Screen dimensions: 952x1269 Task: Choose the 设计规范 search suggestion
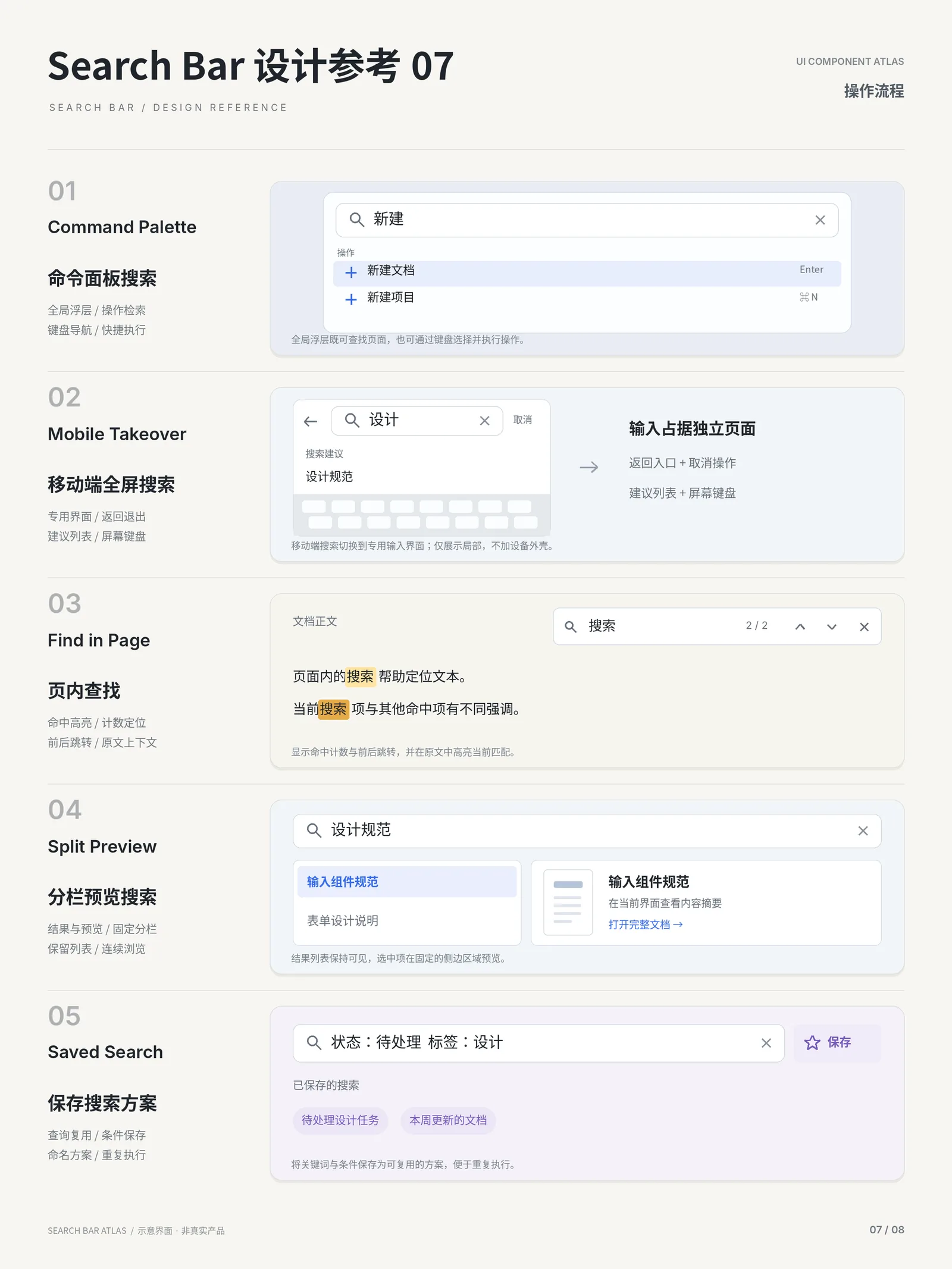[329, 477]
